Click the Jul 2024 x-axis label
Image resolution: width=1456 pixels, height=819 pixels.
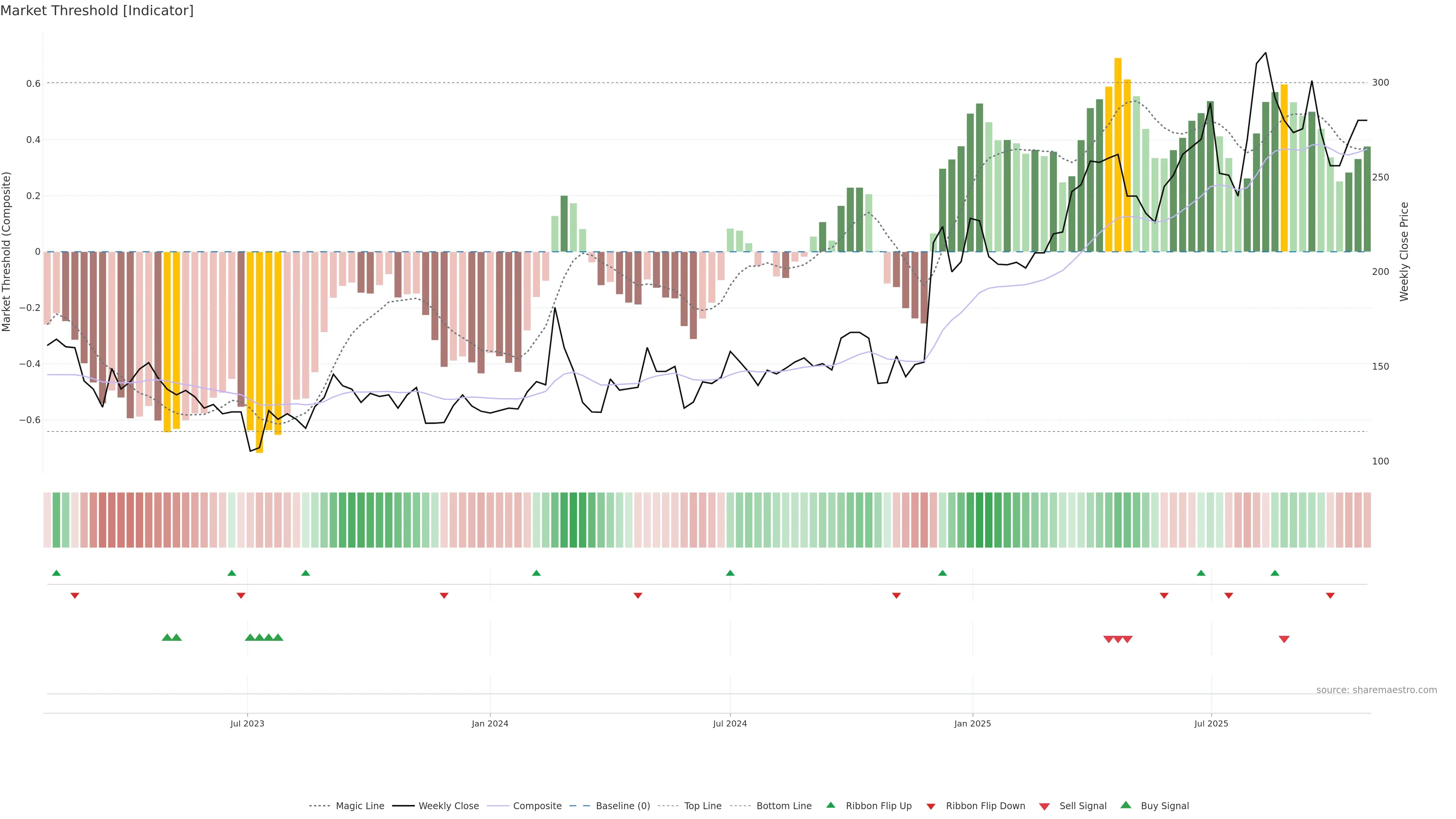coord(730,723)
